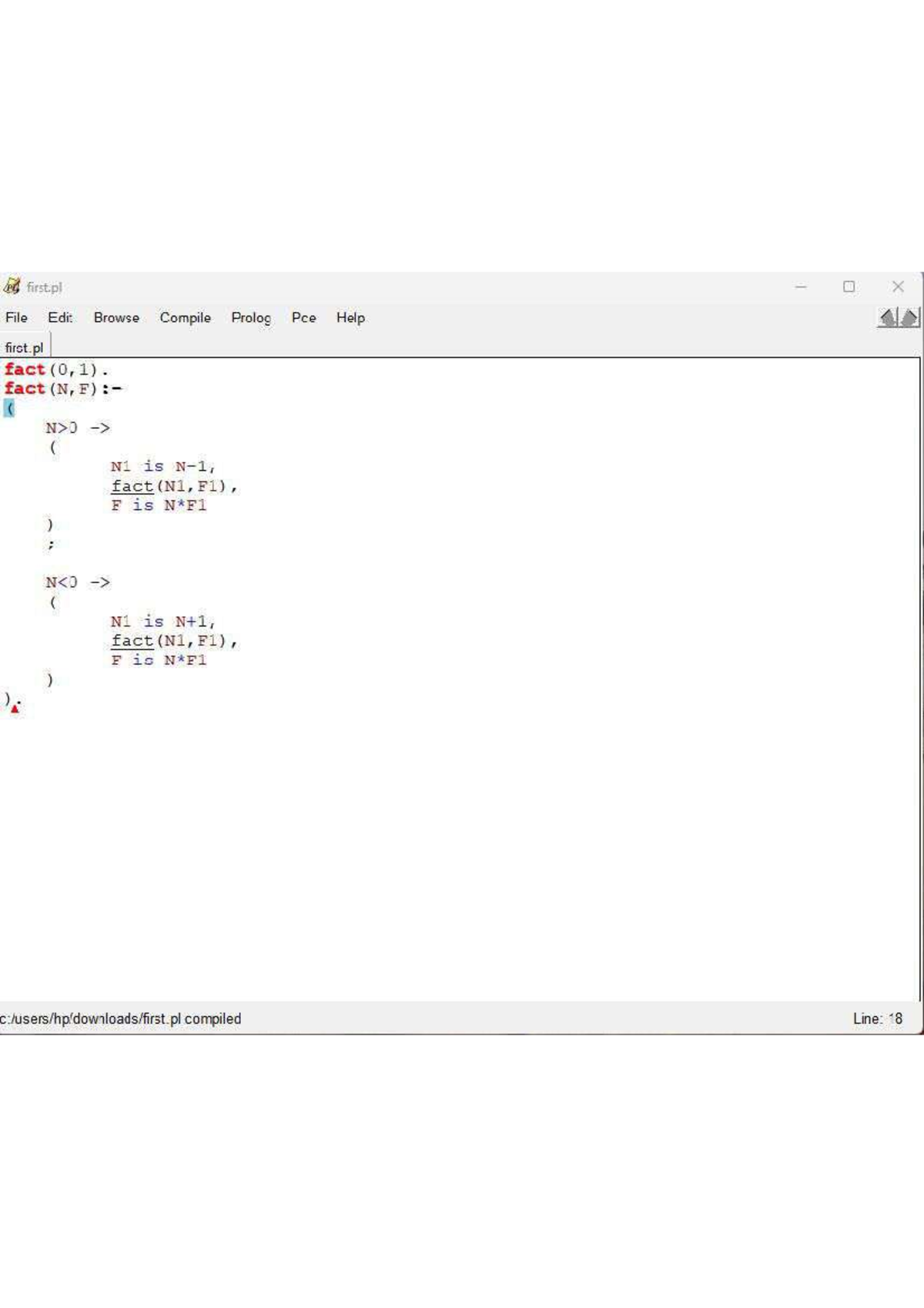Image resolution: width=924 pixels, height=1308 pixels.
Task: Click the condition 'N<0 ->'
Action: tap(78, 582)
